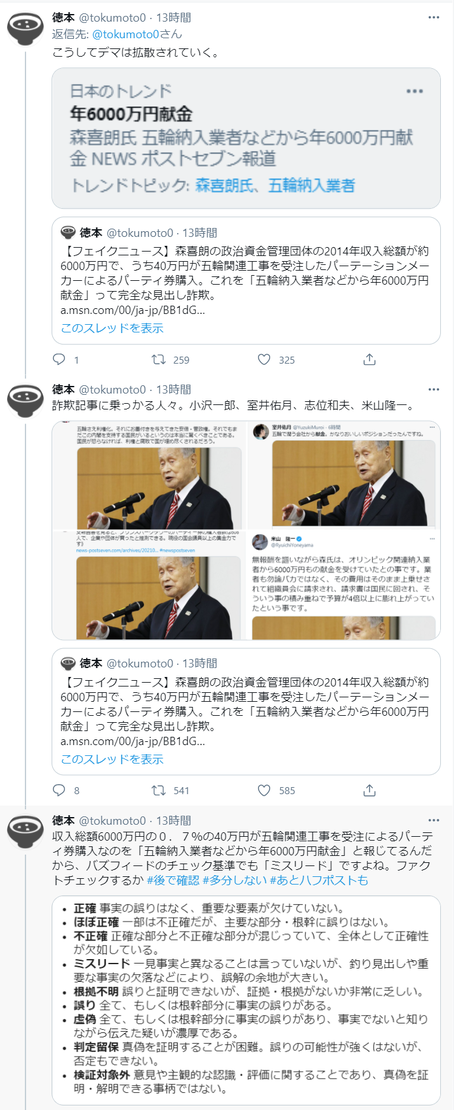The width and height of the screenshot is (460, 1110).
Task: Click このスレッドを表示 in second quoted tweet
Action: (112, 758)
